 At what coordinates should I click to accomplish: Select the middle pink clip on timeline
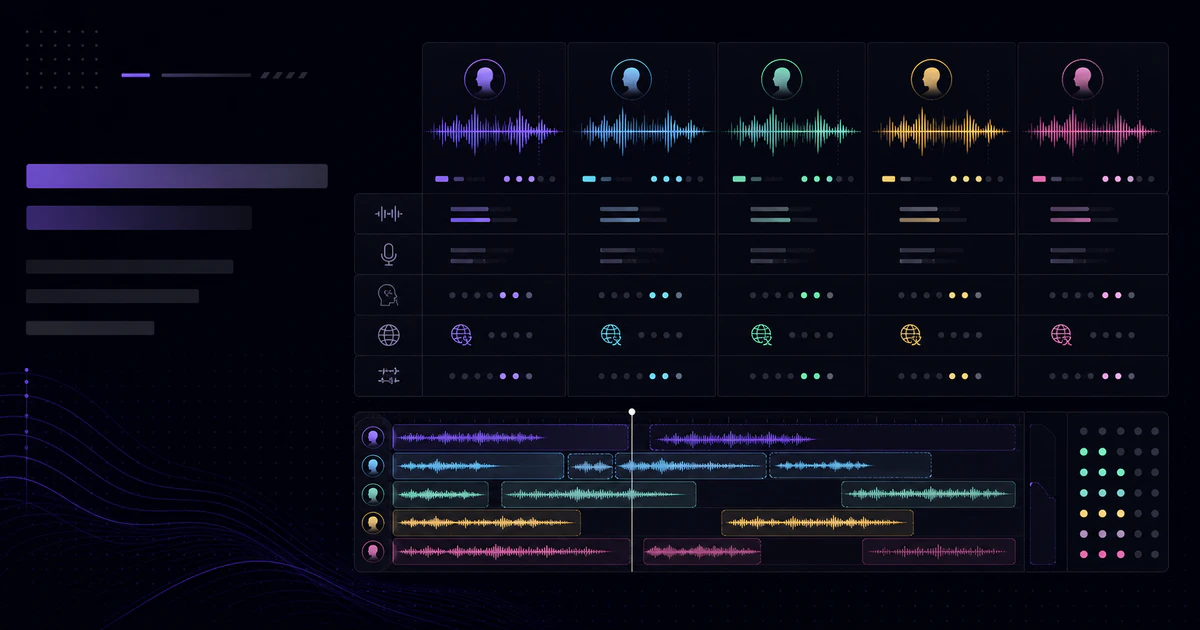(x=701, y=551)
